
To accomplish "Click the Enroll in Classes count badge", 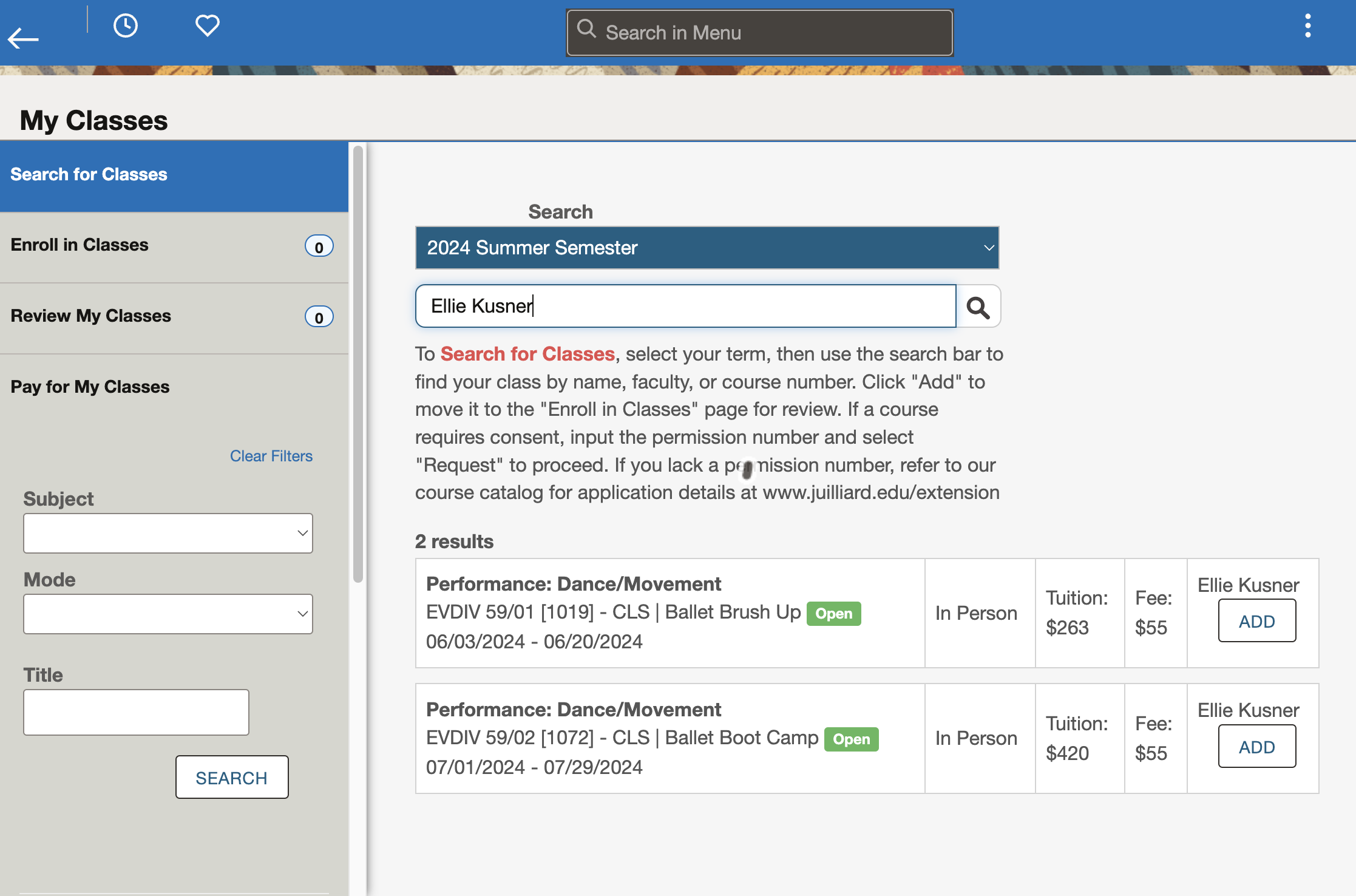I will (x=319, y=246).
